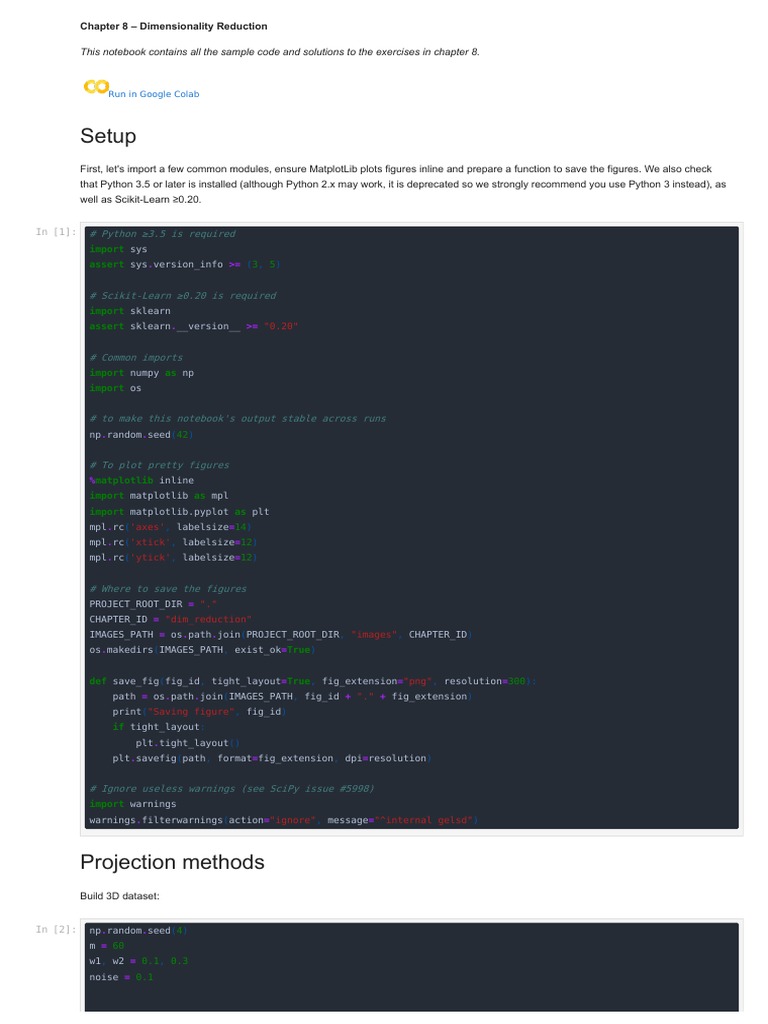The width and height of the screenshot is (768, 1024).
Task: Click the 'w1, w2 = 0.1, 0.3' line
Action: [x=138, y=961]
